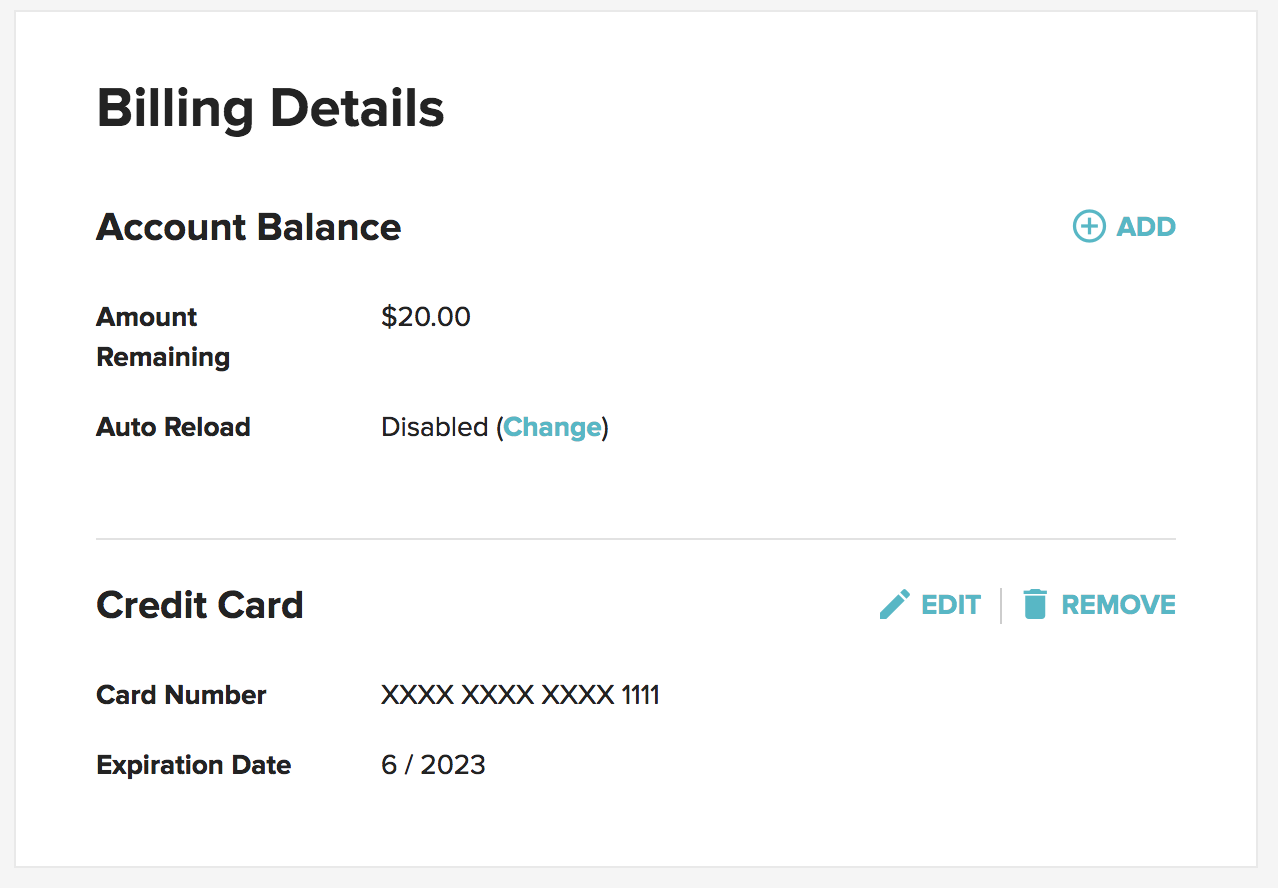The width and height of the screenshot is (1278, 888).
Task: Click the Card Number label
Action: pos(181,696)
